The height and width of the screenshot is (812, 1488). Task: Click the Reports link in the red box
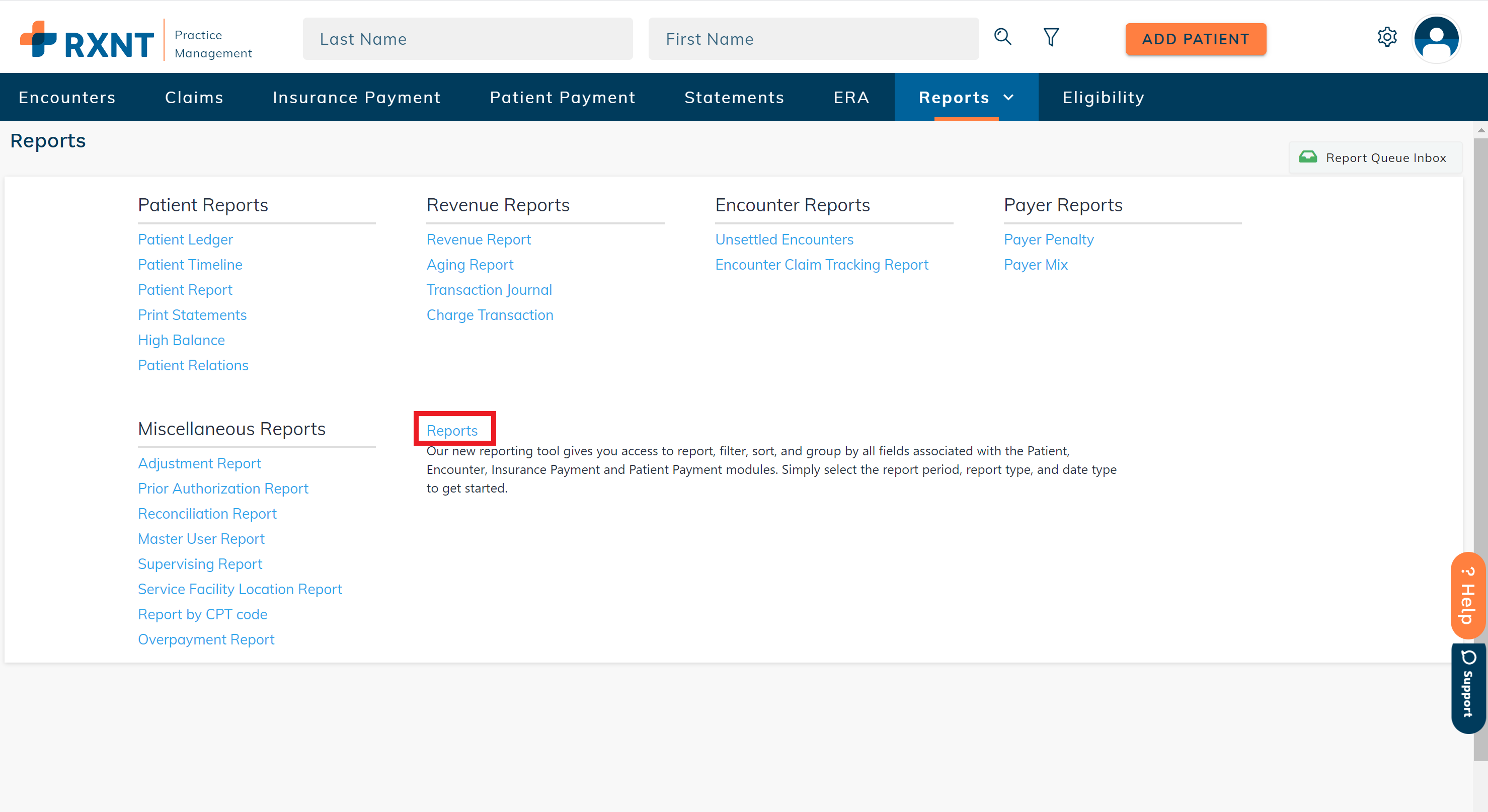(452, 430)
